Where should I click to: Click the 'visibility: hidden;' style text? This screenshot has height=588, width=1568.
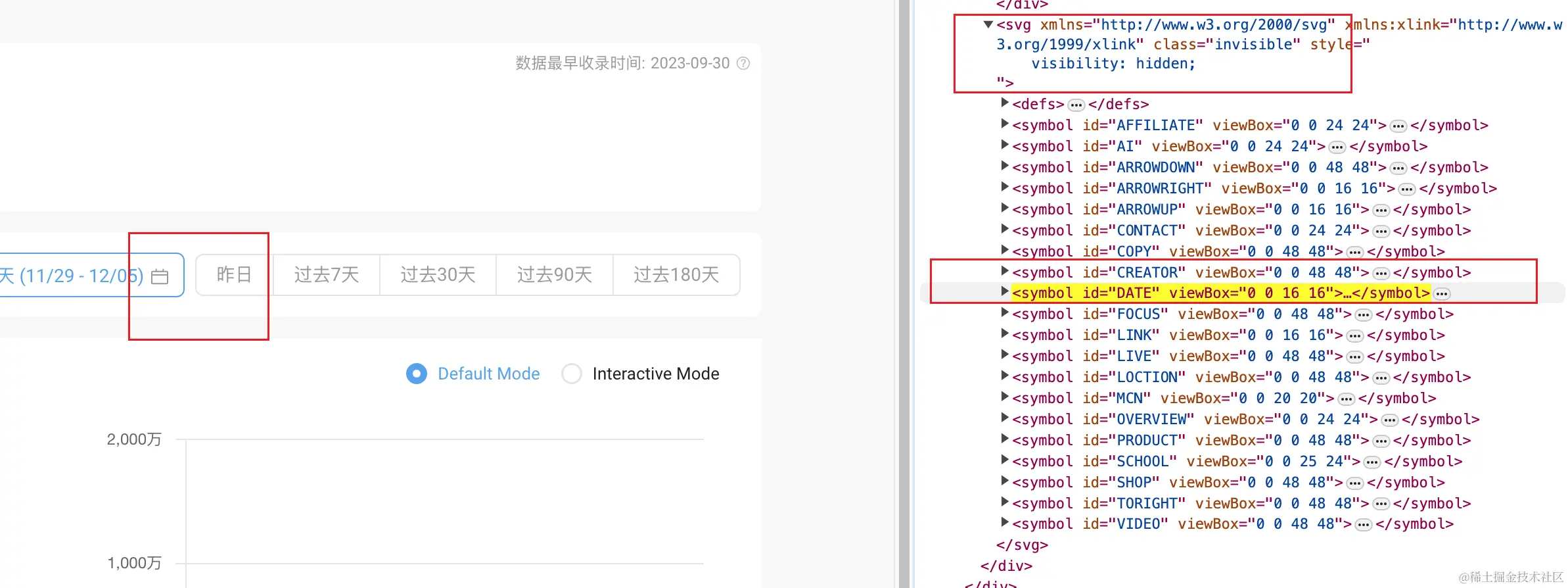[x=1113, y=63]
